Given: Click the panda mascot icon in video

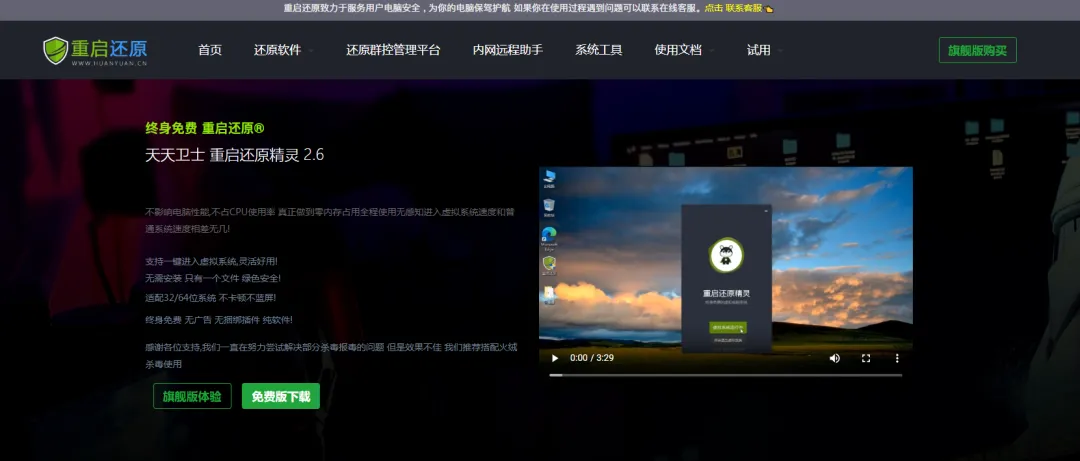Looking at the screenshot, I should [x=726, y=255].
